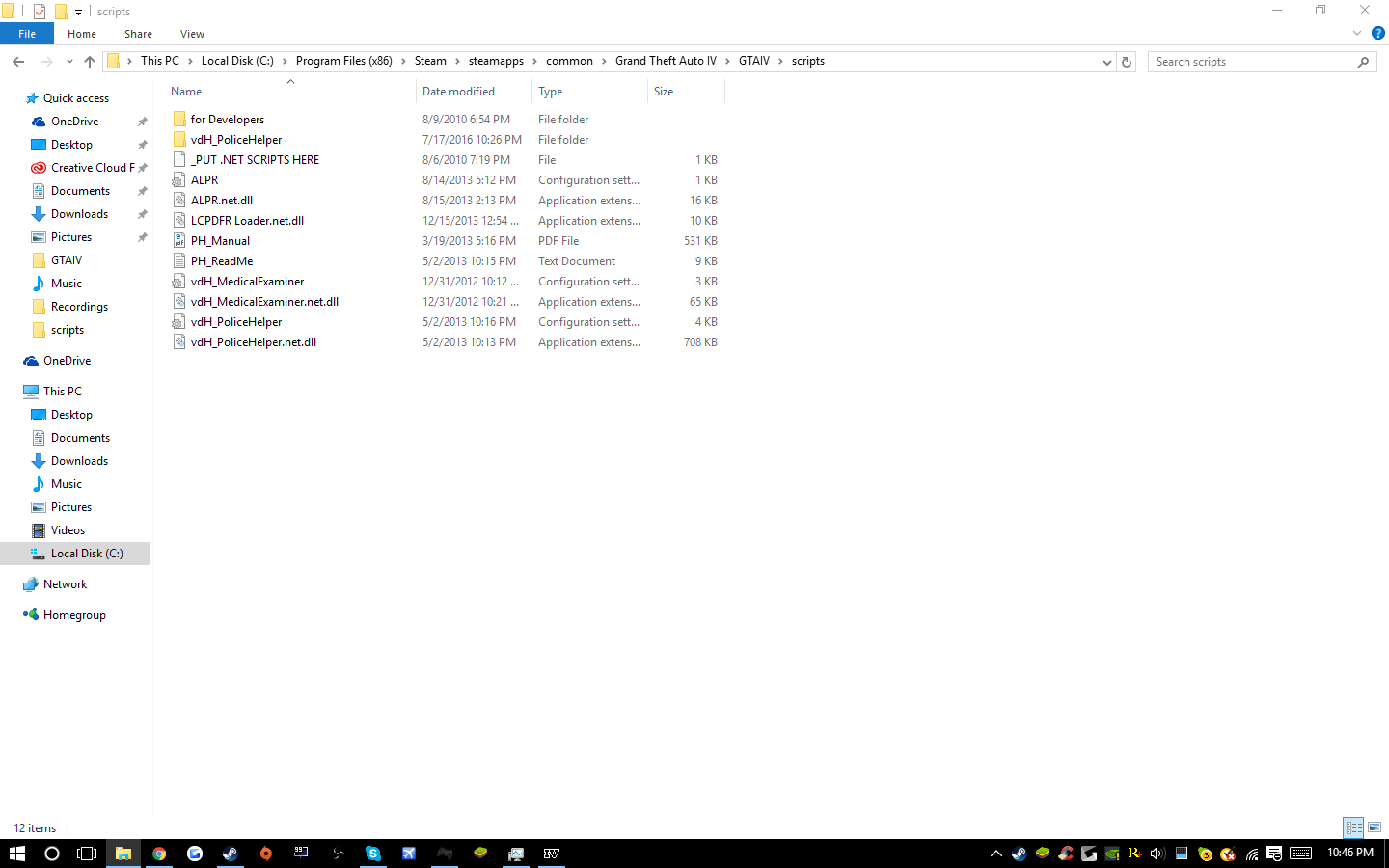The width and height of the screenshot is (1389, 868).
Task: Select the PH_Manual PDF file
Action: tap(220, 241)
